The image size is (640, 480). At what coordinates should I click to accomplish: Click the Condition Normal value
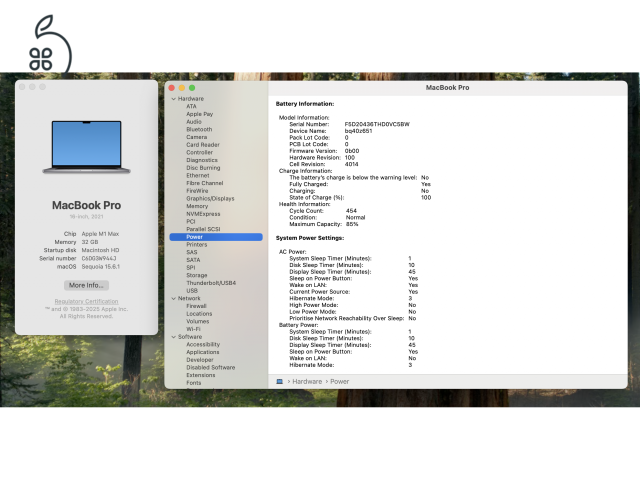tap(356, 218)
